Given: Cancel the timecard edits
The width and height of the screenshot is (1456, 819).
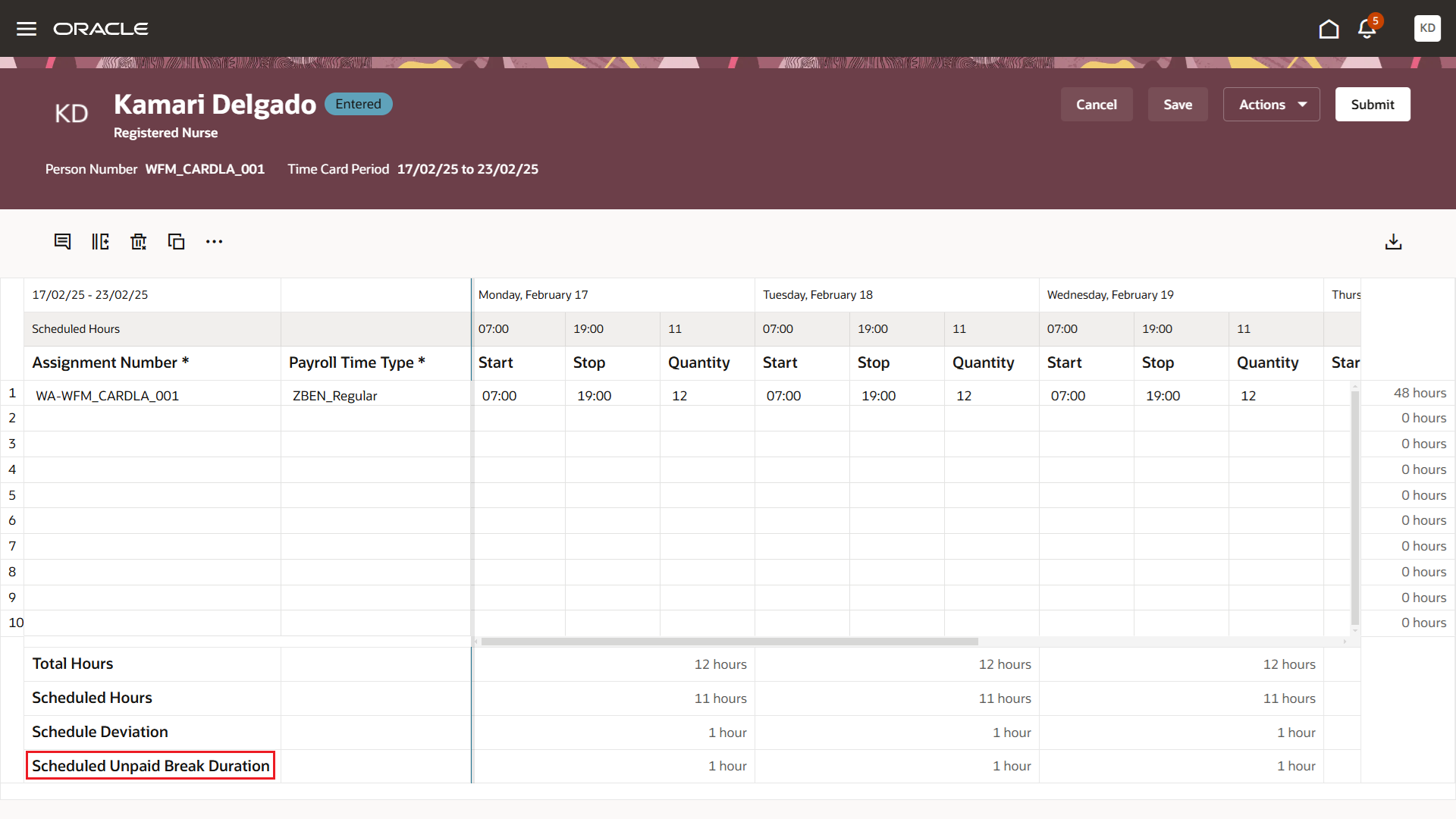Looking at the screenshot, I should point(1097,104).
